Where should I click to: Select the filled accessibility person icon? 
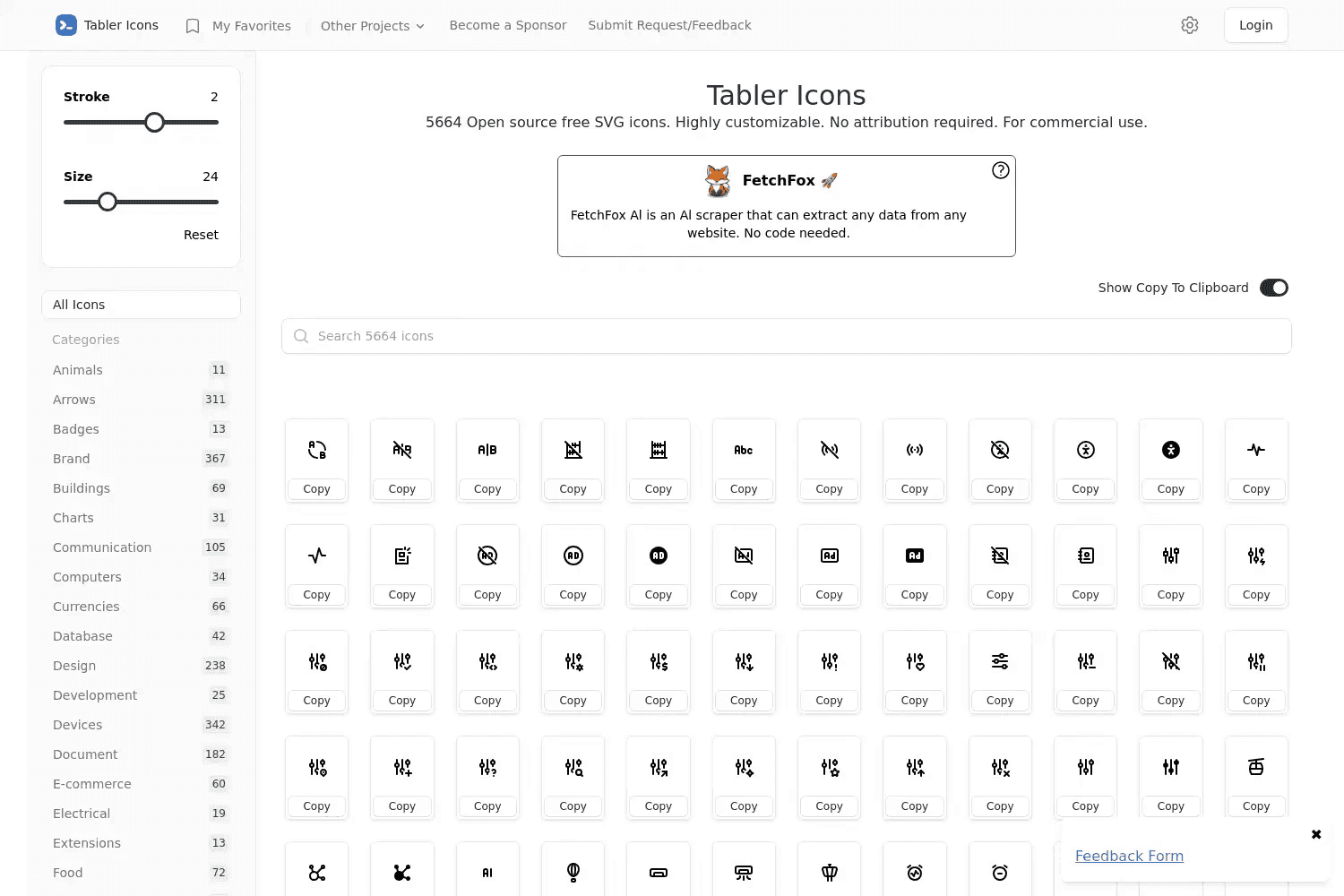coord(1171,450)
